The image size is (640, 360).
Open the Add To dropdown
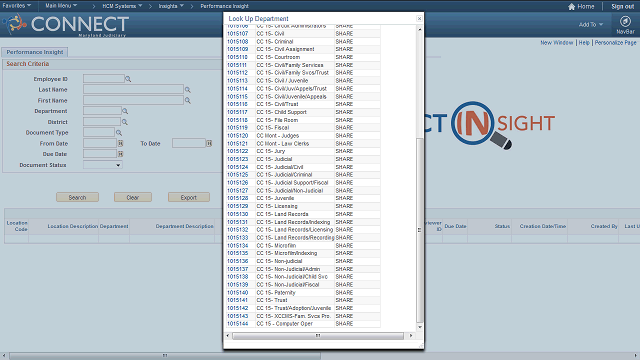tap(591, 24)
